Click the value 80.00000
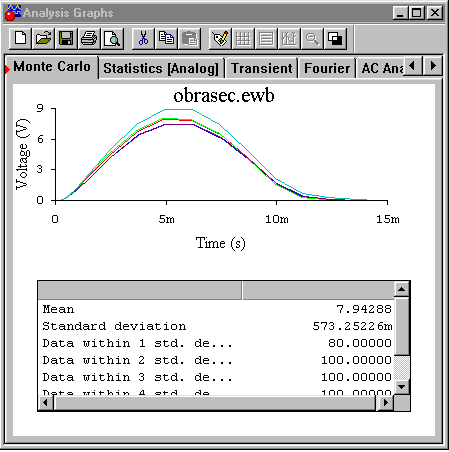449x452 pixels. click(x=360, y=343)
